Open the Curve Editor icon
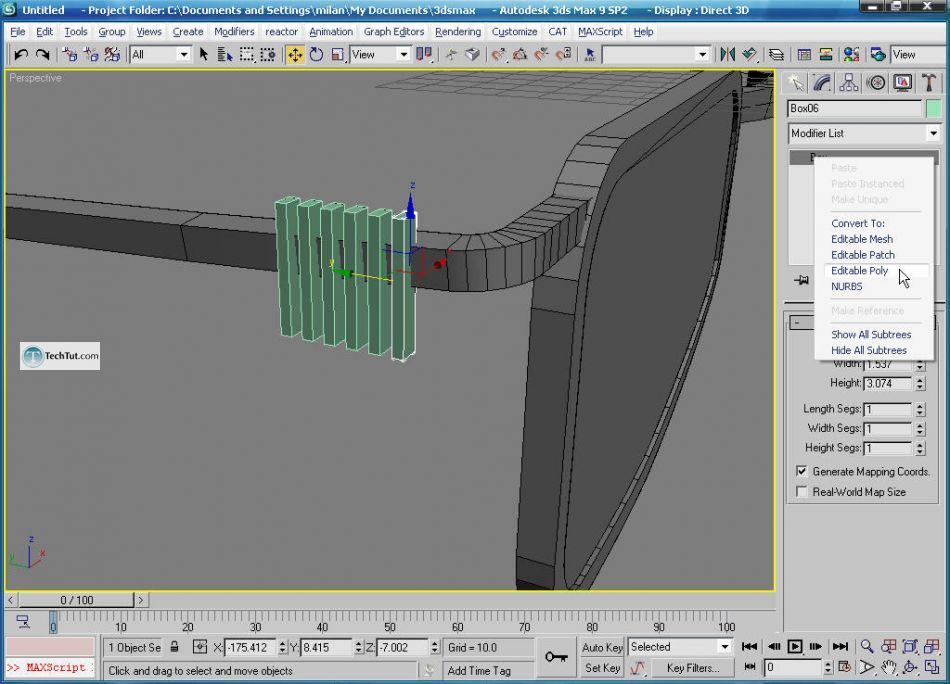950x684 pixels. click(804, 55)
